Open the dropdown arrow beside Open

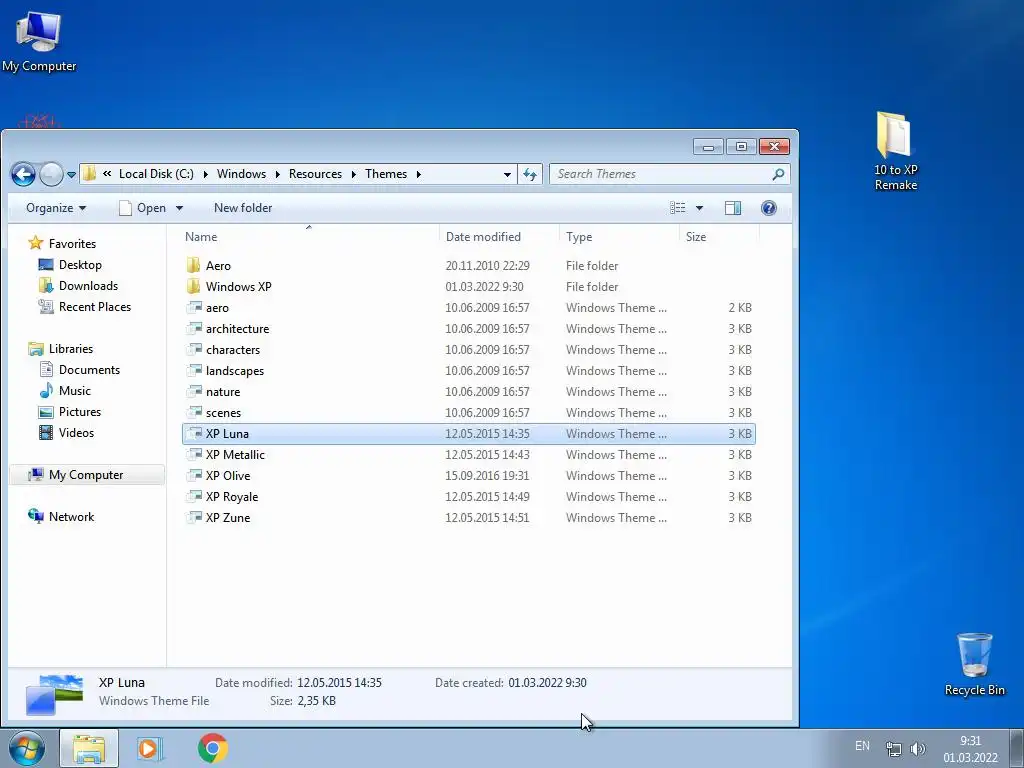tap(180, 208)
